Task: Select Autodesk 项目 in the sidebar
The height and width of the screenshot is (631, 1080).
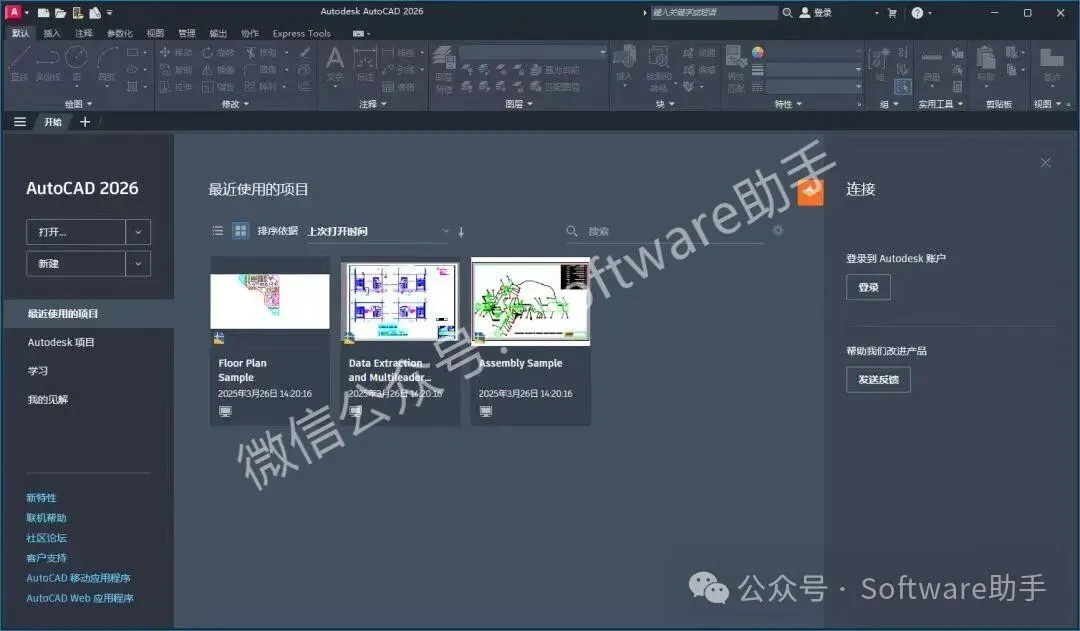Action: point(61,342)
